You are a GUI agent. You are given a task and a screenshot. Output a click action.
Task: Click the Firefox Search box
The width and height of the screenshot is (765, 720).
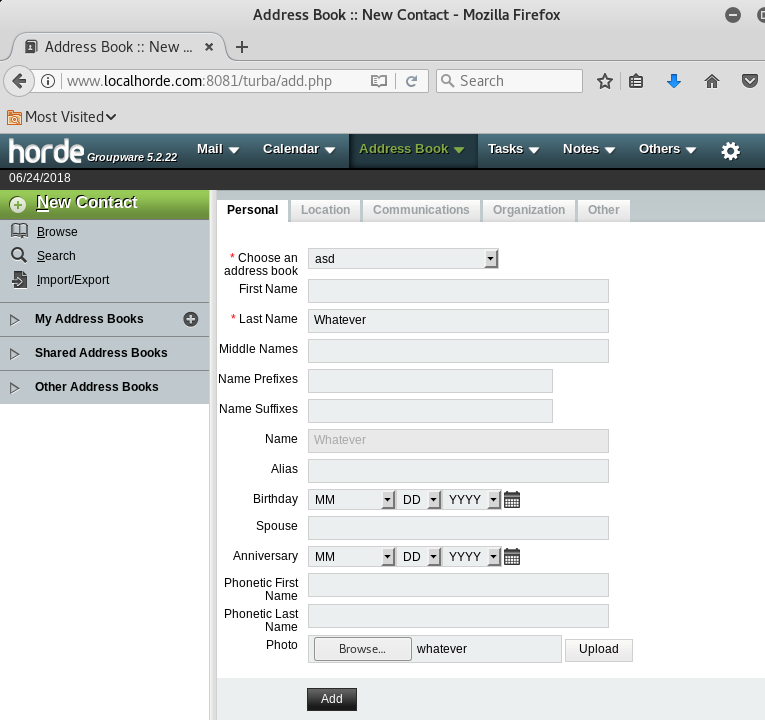[x=509, y=81]
